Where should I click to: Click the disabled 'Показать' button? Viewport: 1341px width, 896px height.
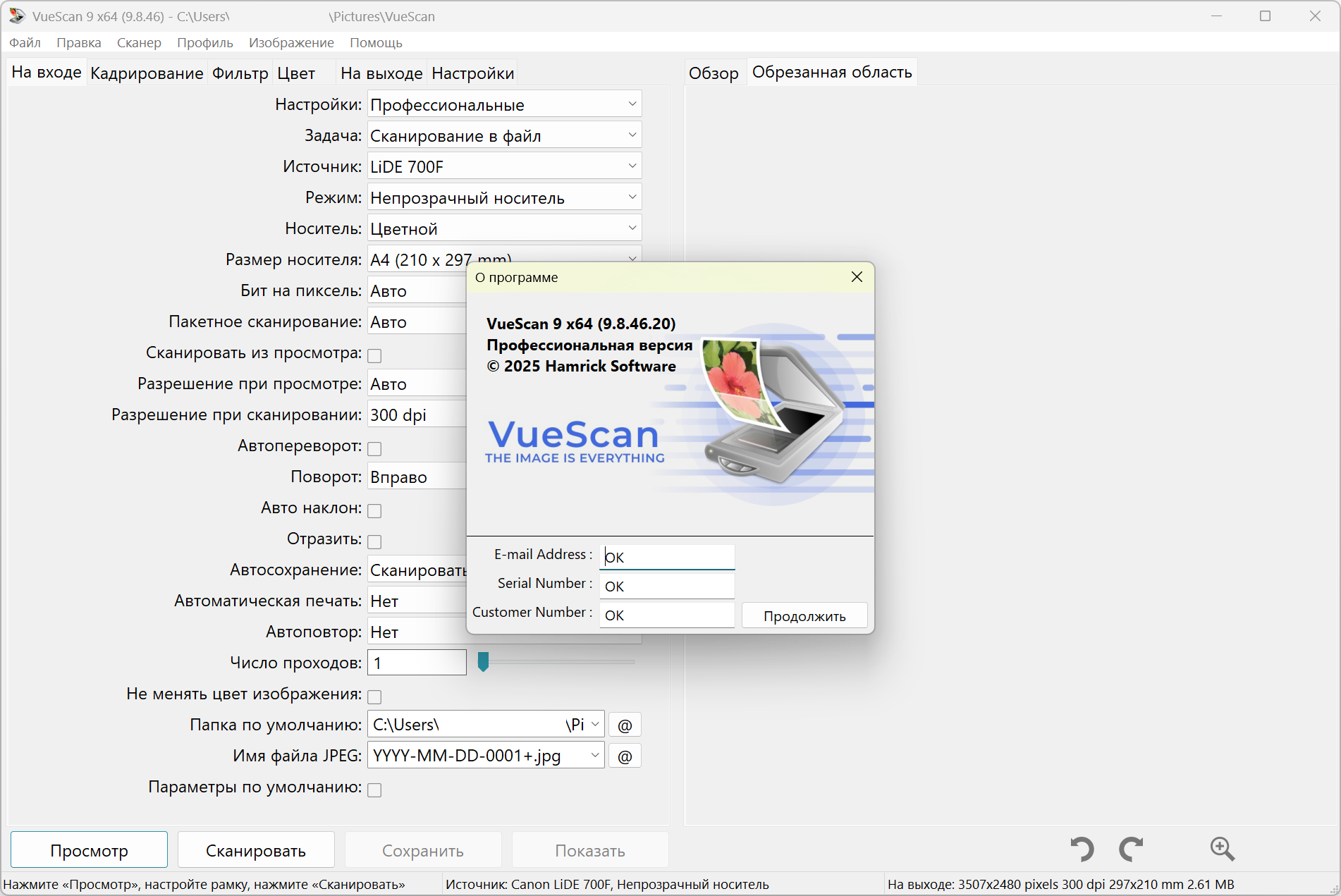pos(590,850)
